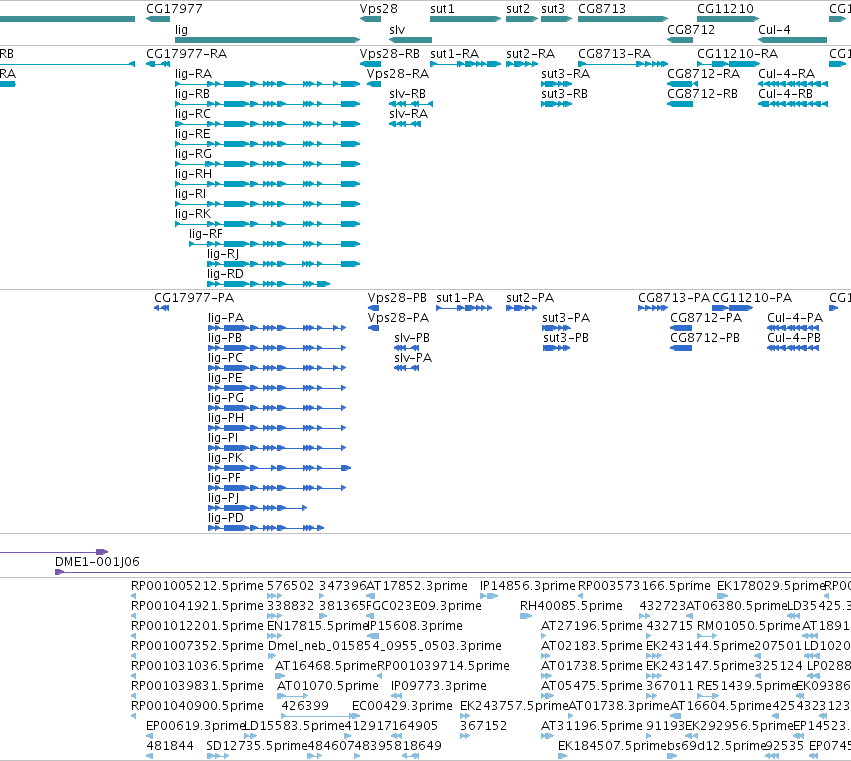This screenshot has width=851, height=761.
Task: Click the IP09773.3prime EST label
Action: (439, 686)
